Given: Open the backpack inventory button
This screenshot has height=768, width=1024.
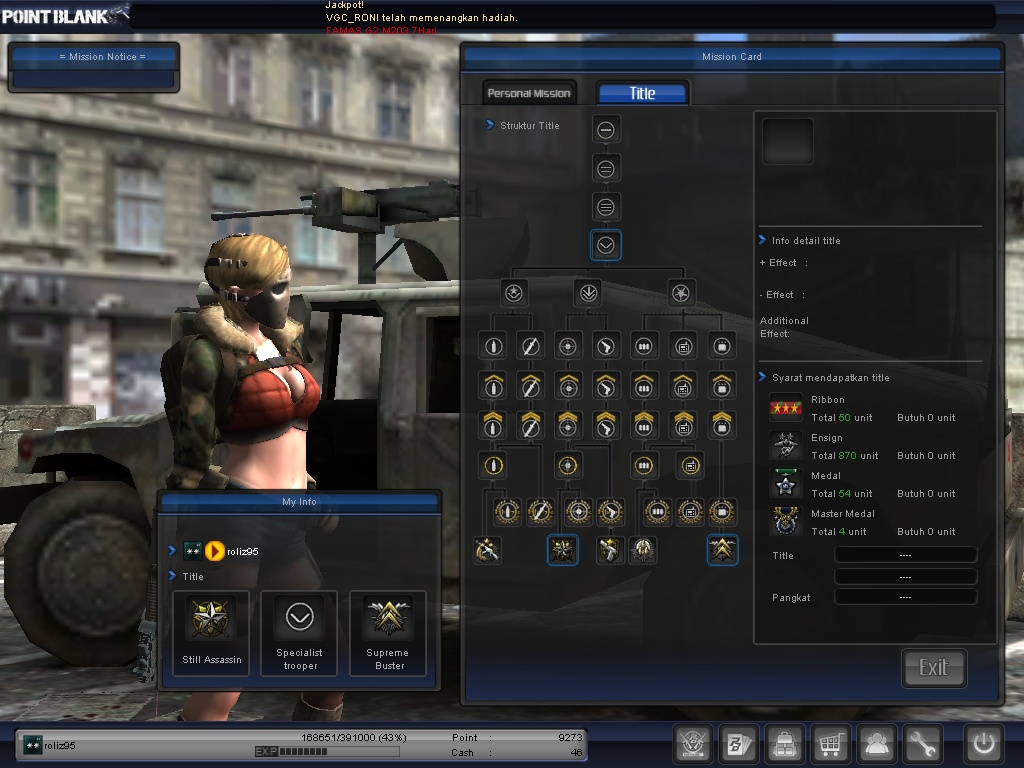Looking at the screenshot, I should coord(784,744).
